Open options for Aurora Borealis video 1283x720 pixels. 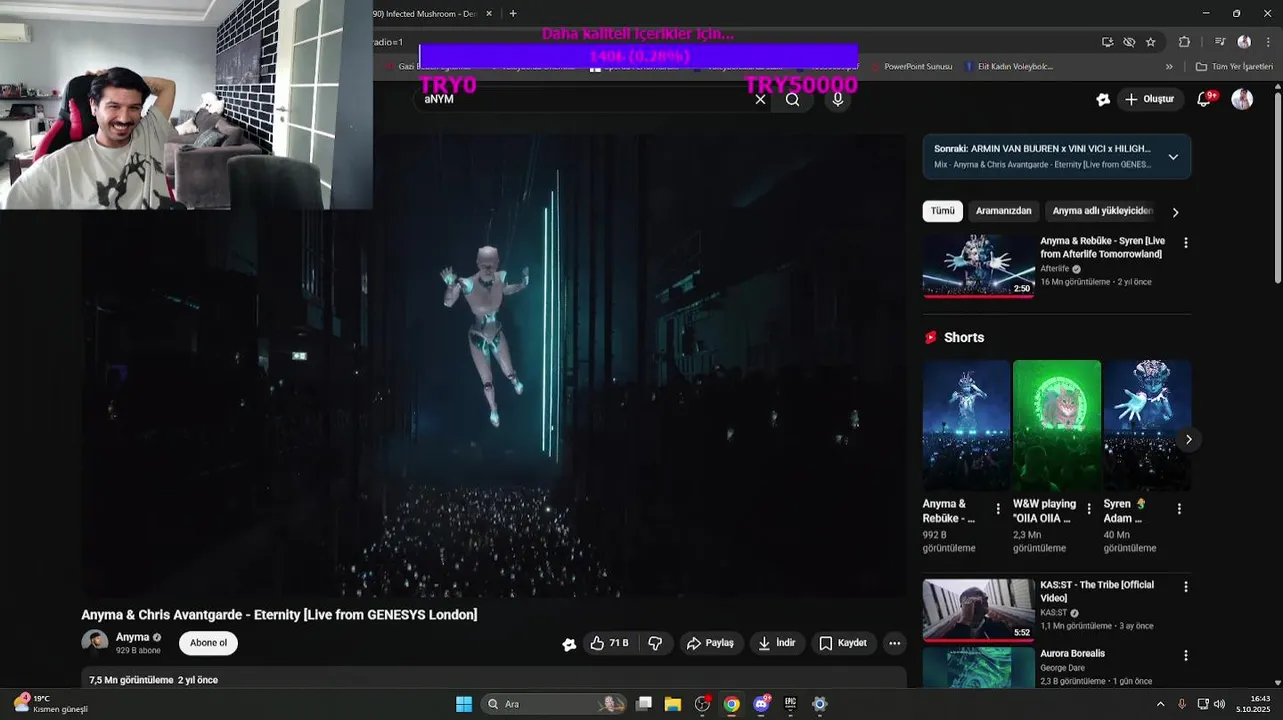[x=1186, y=655]
